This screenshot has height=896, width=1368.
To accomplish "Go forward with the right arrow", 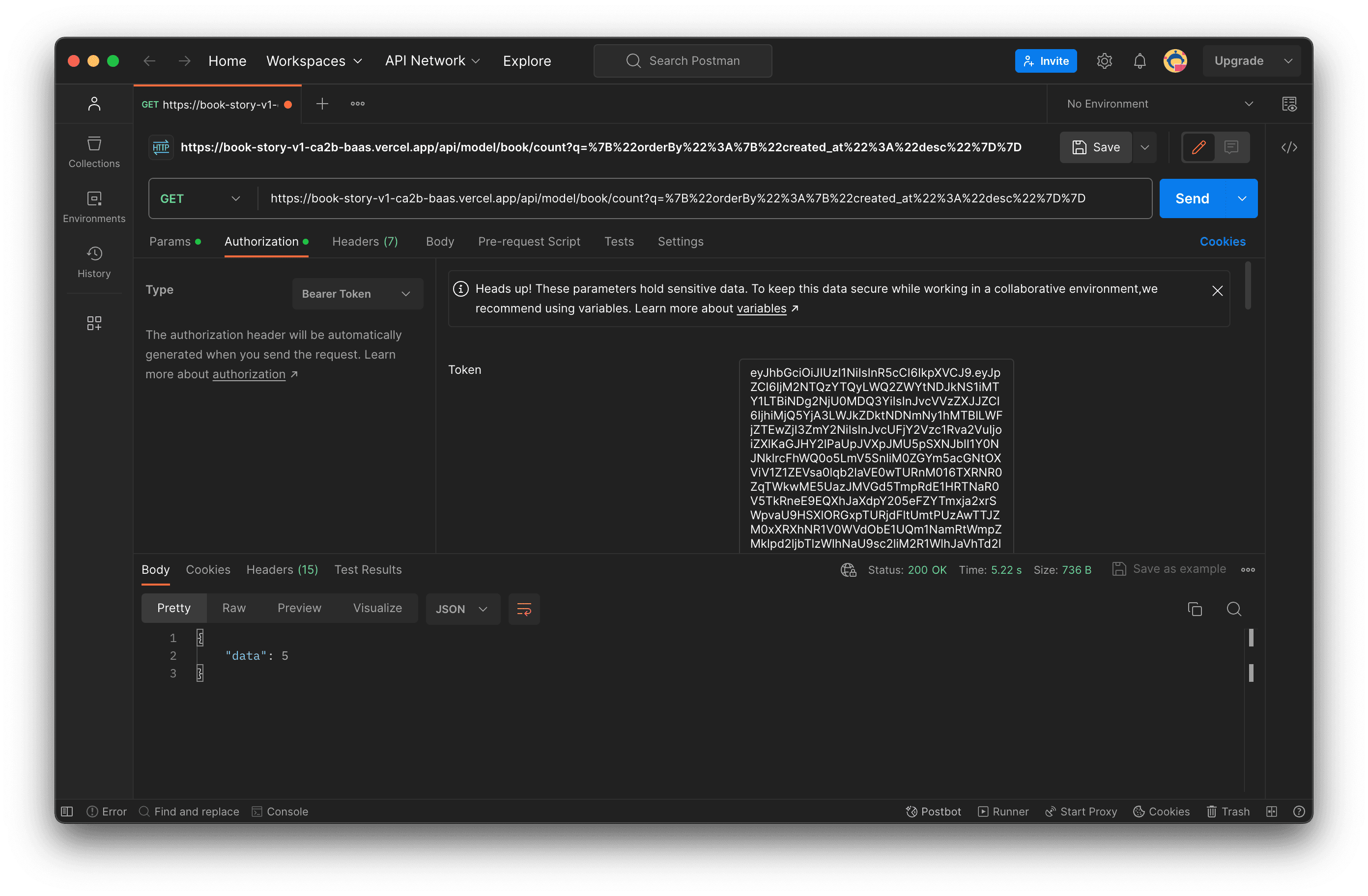I will [184, 61].
